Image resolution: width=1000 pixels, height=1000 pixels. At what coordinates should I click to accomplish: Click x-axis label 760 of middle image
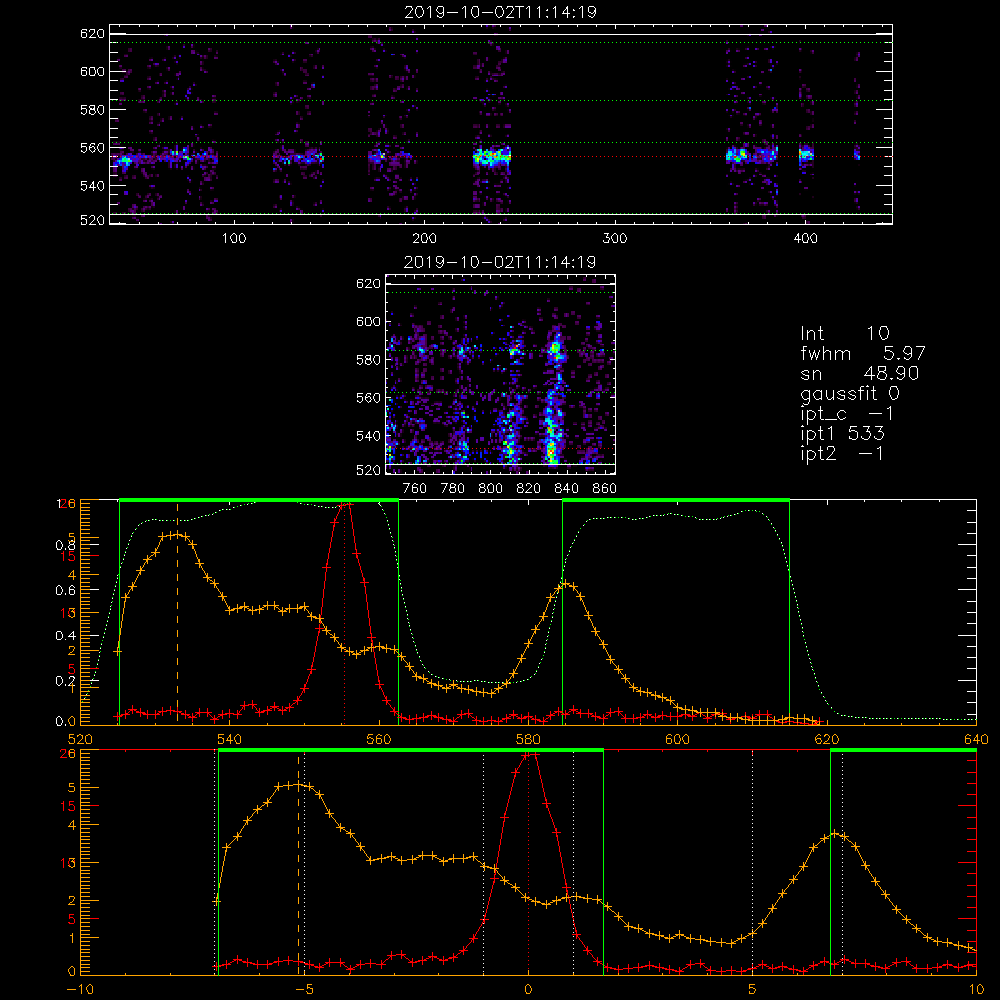[x=415, y=489]
